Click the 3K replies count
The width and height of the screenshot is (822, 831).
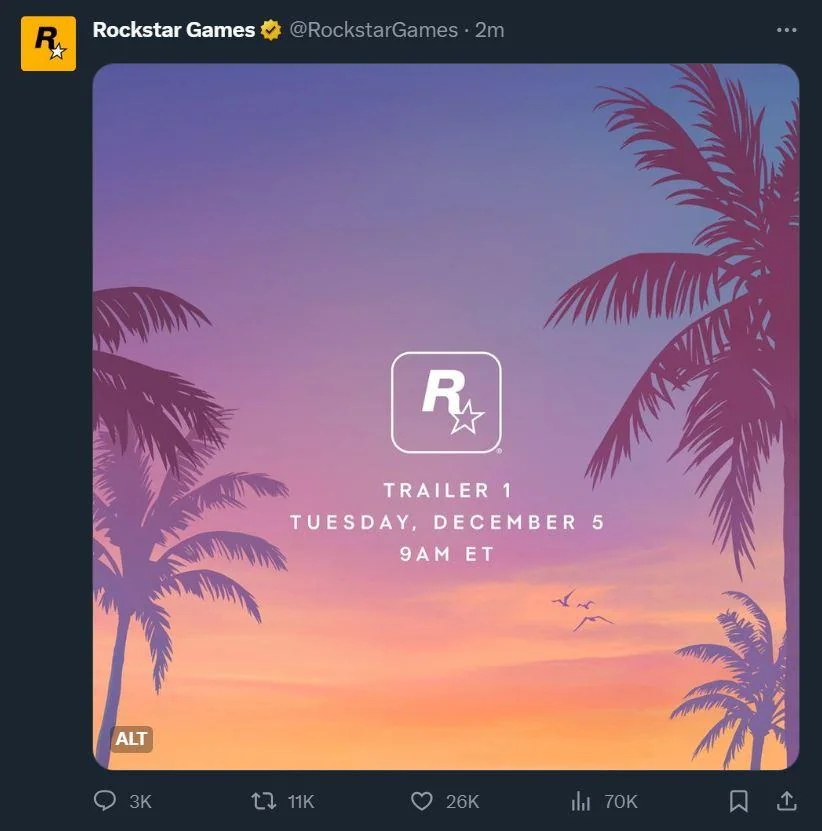pos(141,801)
